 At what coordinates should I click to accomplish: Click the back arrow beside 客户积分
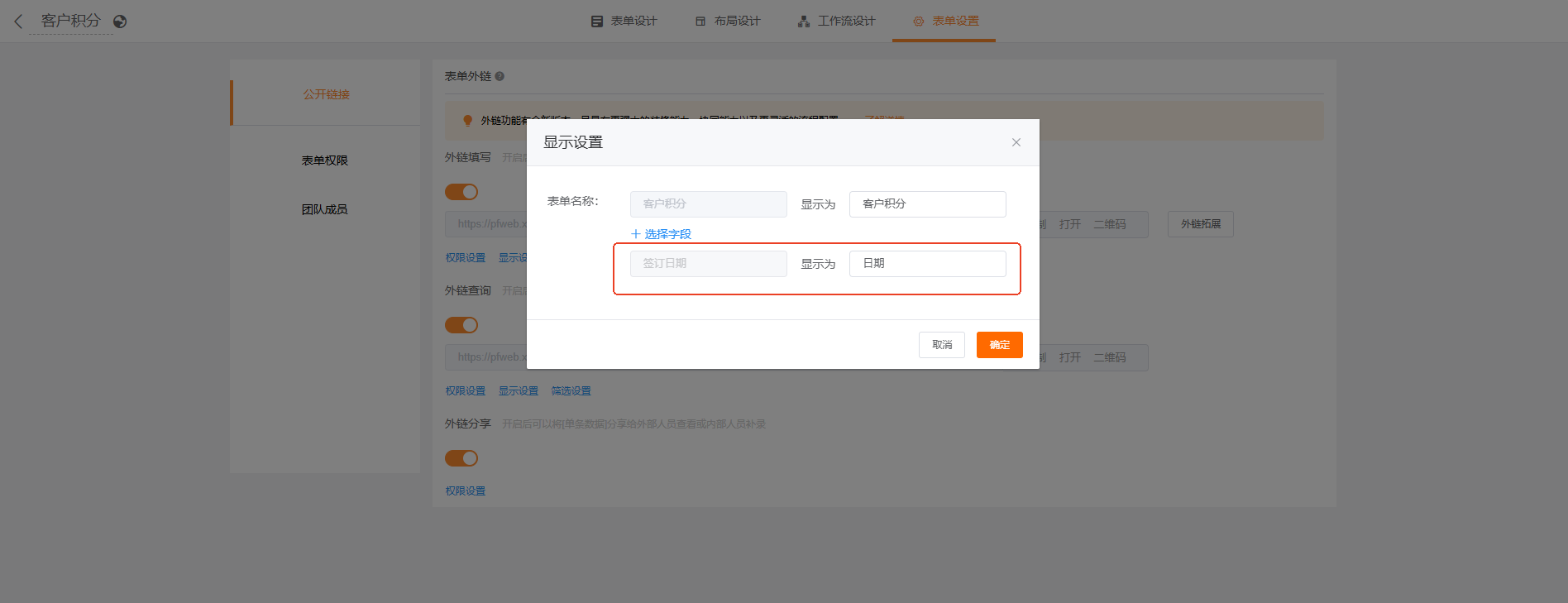[18, 22]
